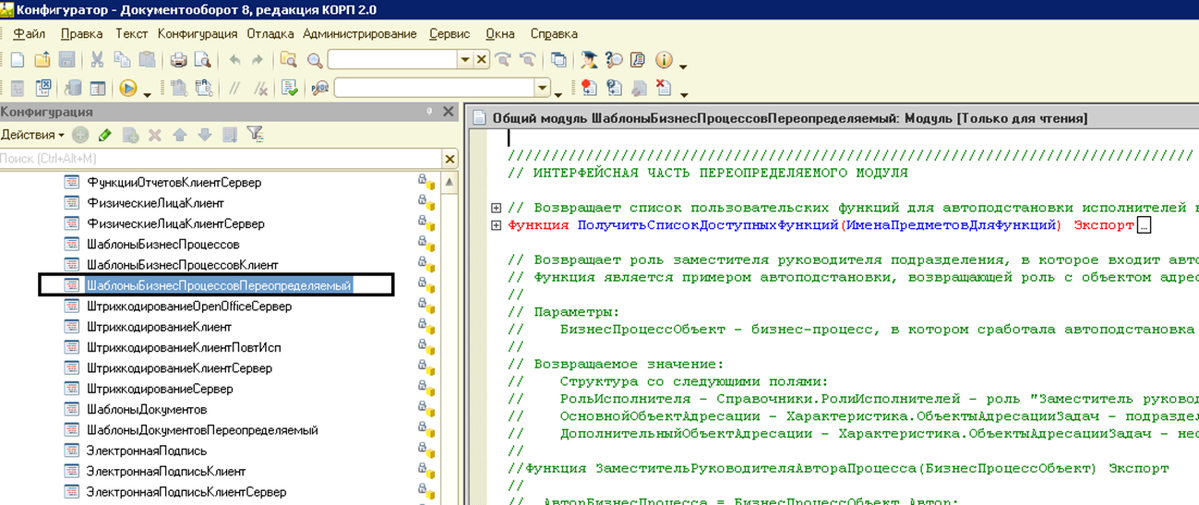This screenshot has width=1199, height=505.
Task: Expand the ПолучитьСписокДоступныхФункций function block
Action: 496,225
